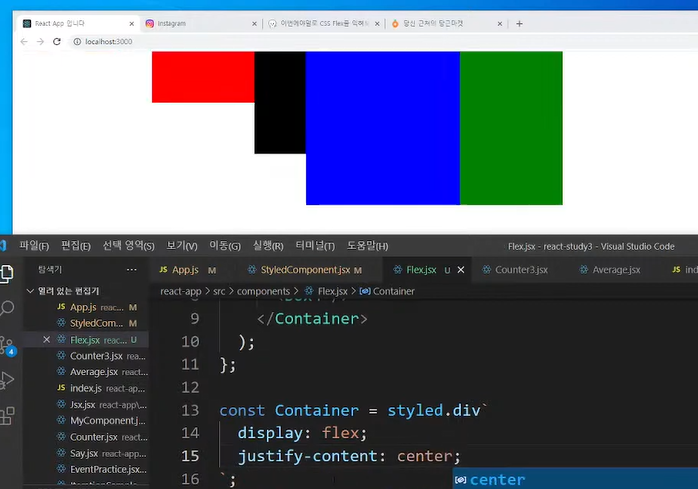Open the Run and Debug view
The width and height of the screenshot is (698, 489).
pyautogui.click(x=7, y=380)
